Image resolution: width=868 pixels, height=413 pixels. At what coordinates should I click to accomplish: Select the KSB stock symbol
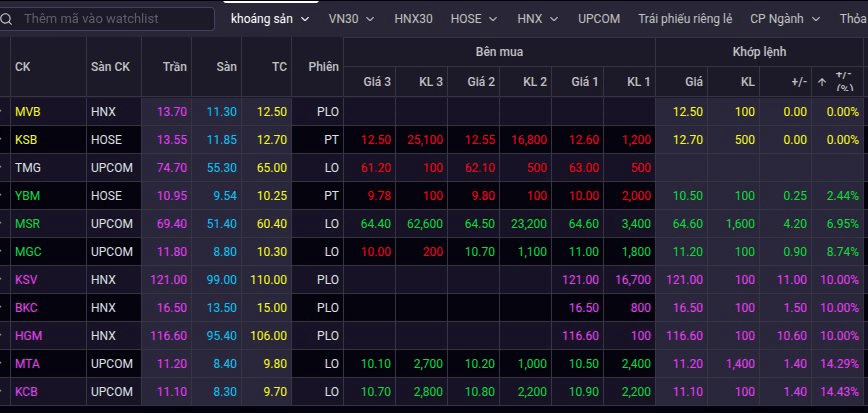[26, 140]
